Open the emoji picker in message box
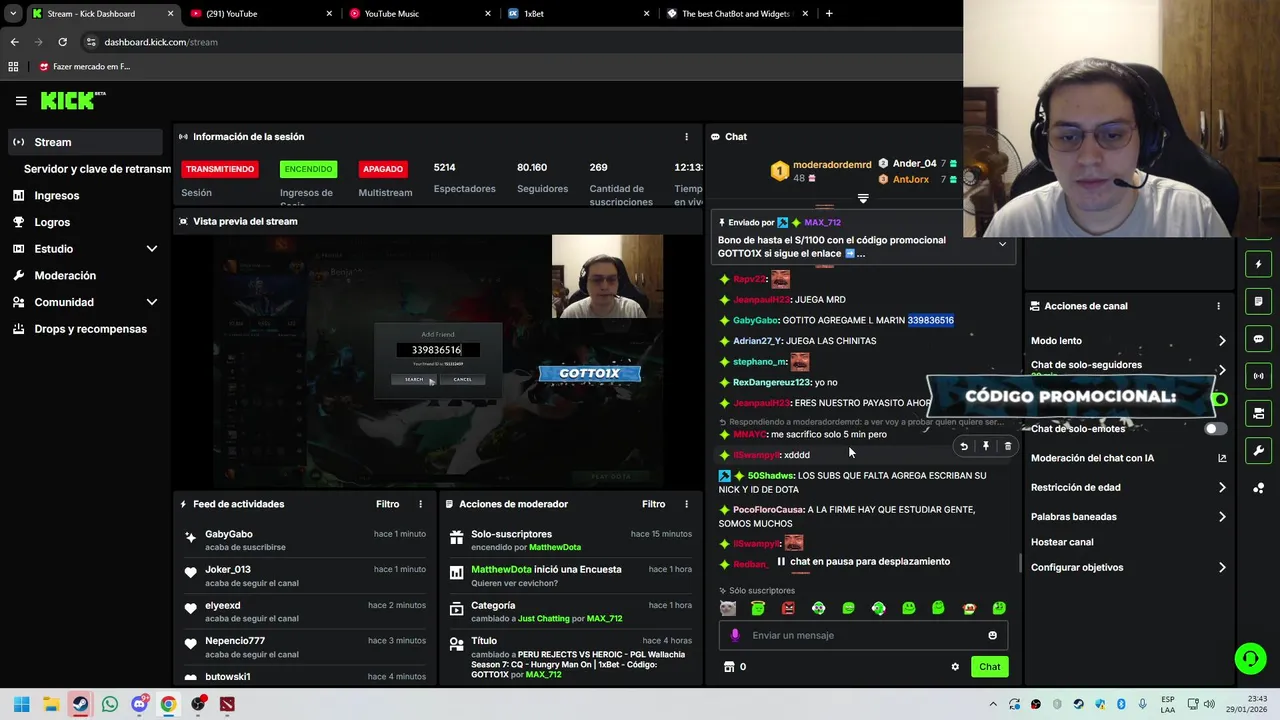 pyautogui.click(x=992, y=635)
